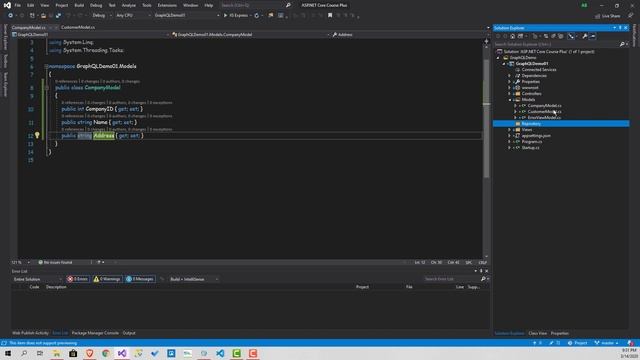The width and height of the screenshot is (640, 360).
Task: Toggle the 0 Errors filter
Action: point(78,279)
